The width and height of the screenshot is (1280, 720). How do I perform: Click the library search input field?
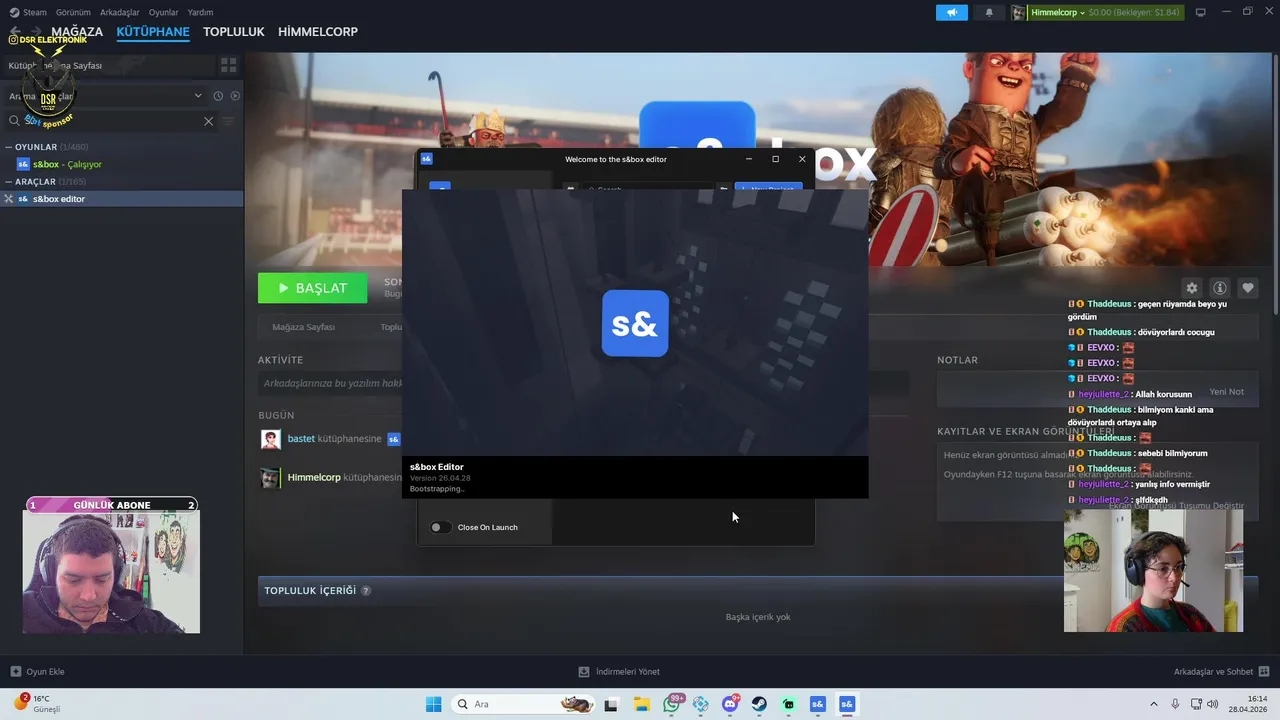click(110, 121)
